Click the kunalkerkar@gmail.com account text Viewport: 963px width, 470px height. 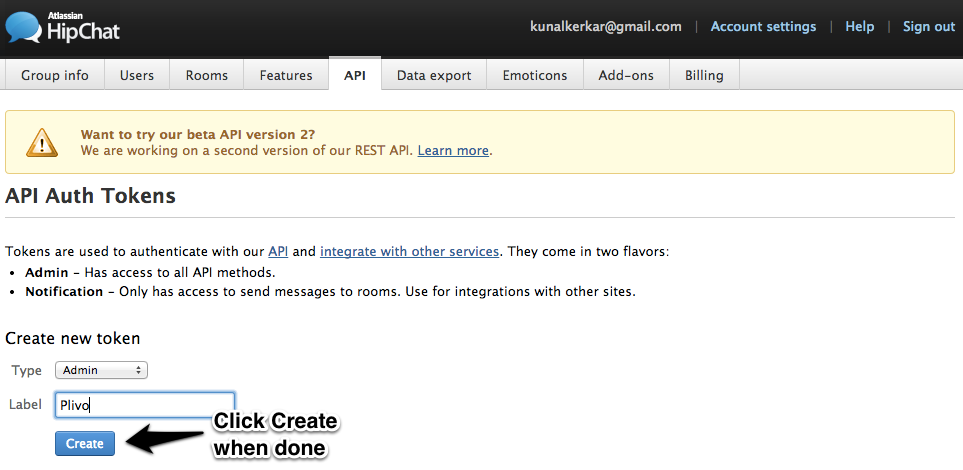click(606, 26)
